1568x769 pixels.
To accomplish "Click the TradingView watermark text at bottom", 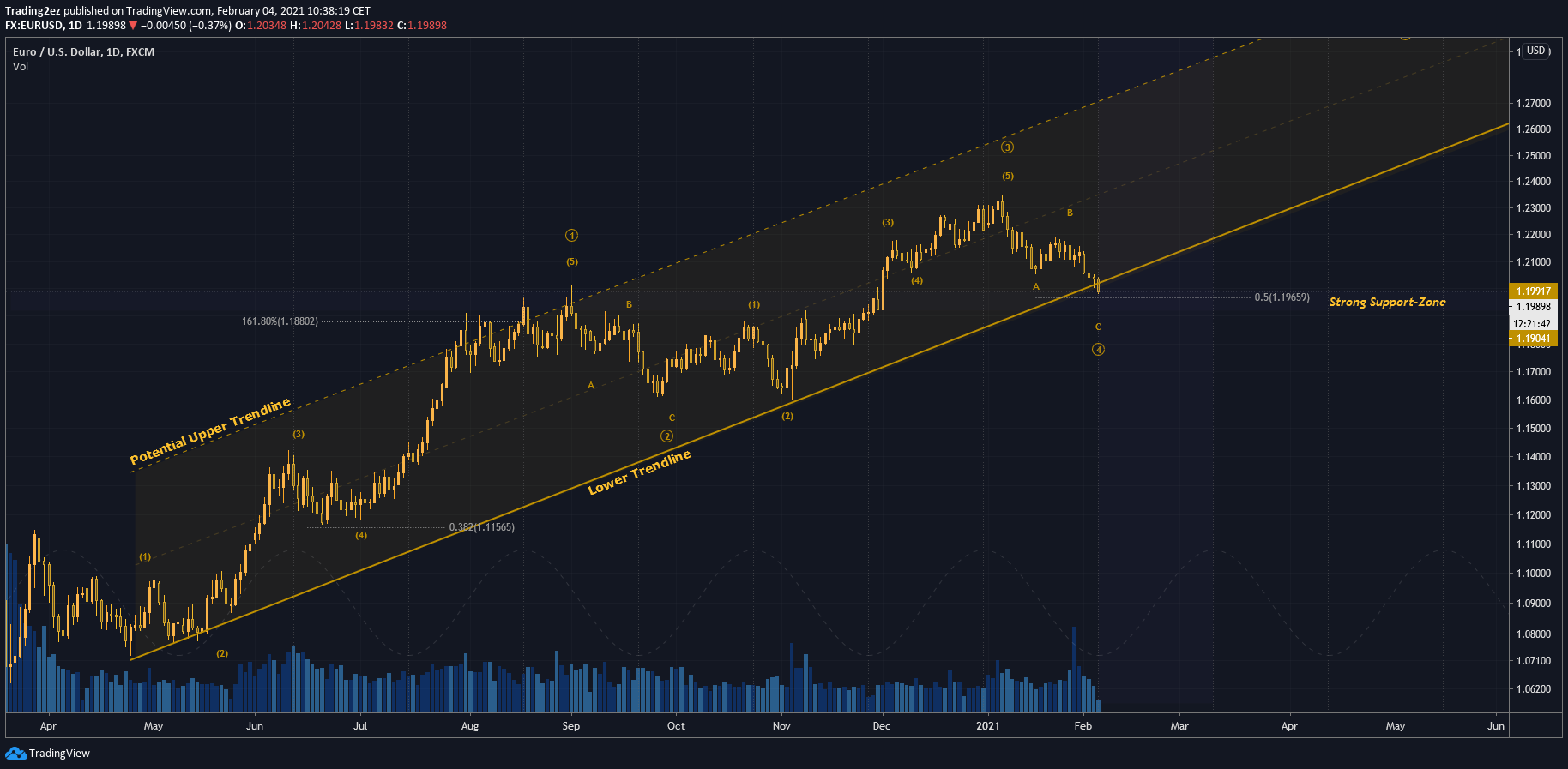I will (x=59, y=754).
